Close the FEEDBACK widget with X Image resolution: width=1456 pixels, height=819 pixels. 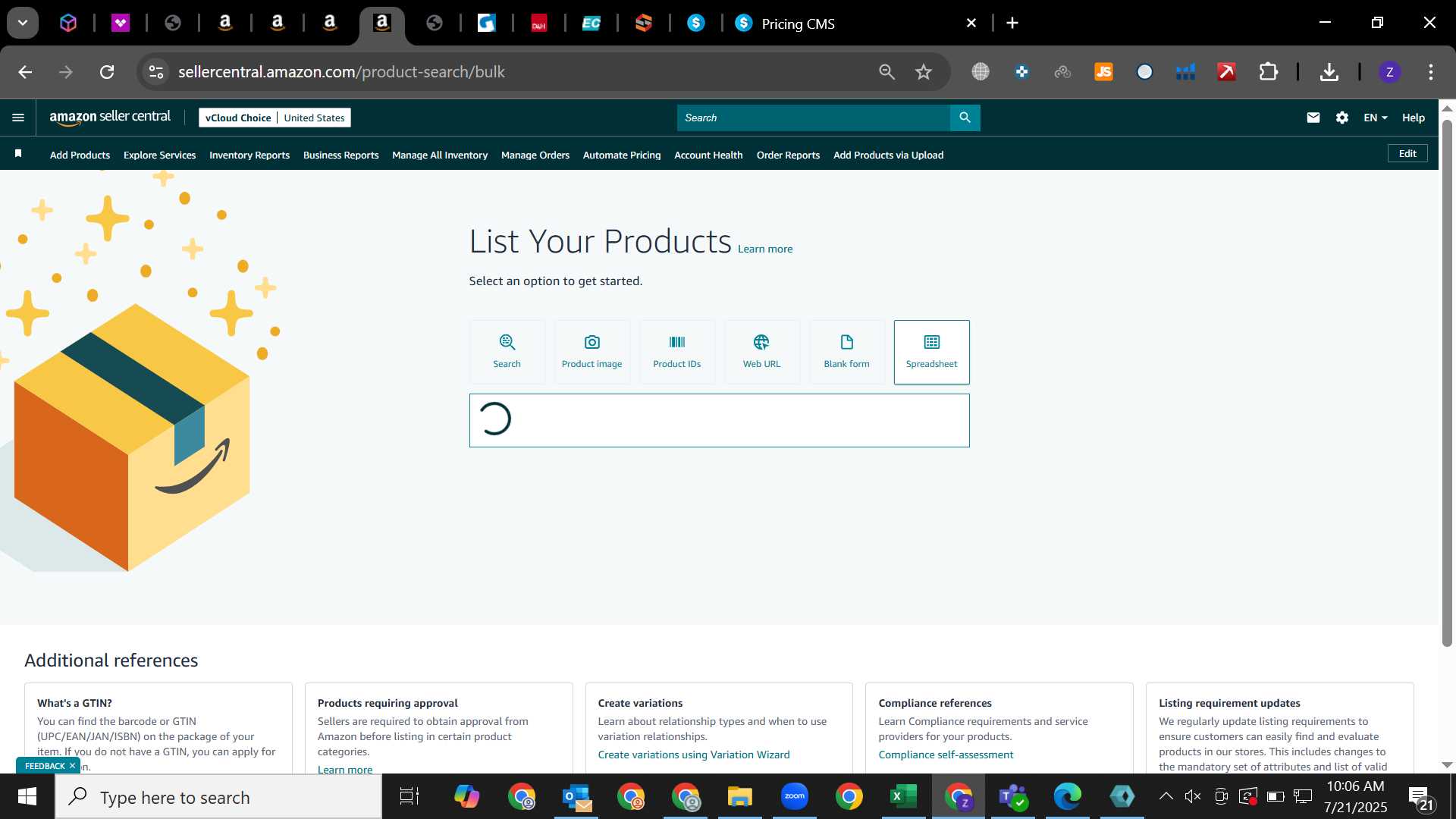tap(72, 766)
